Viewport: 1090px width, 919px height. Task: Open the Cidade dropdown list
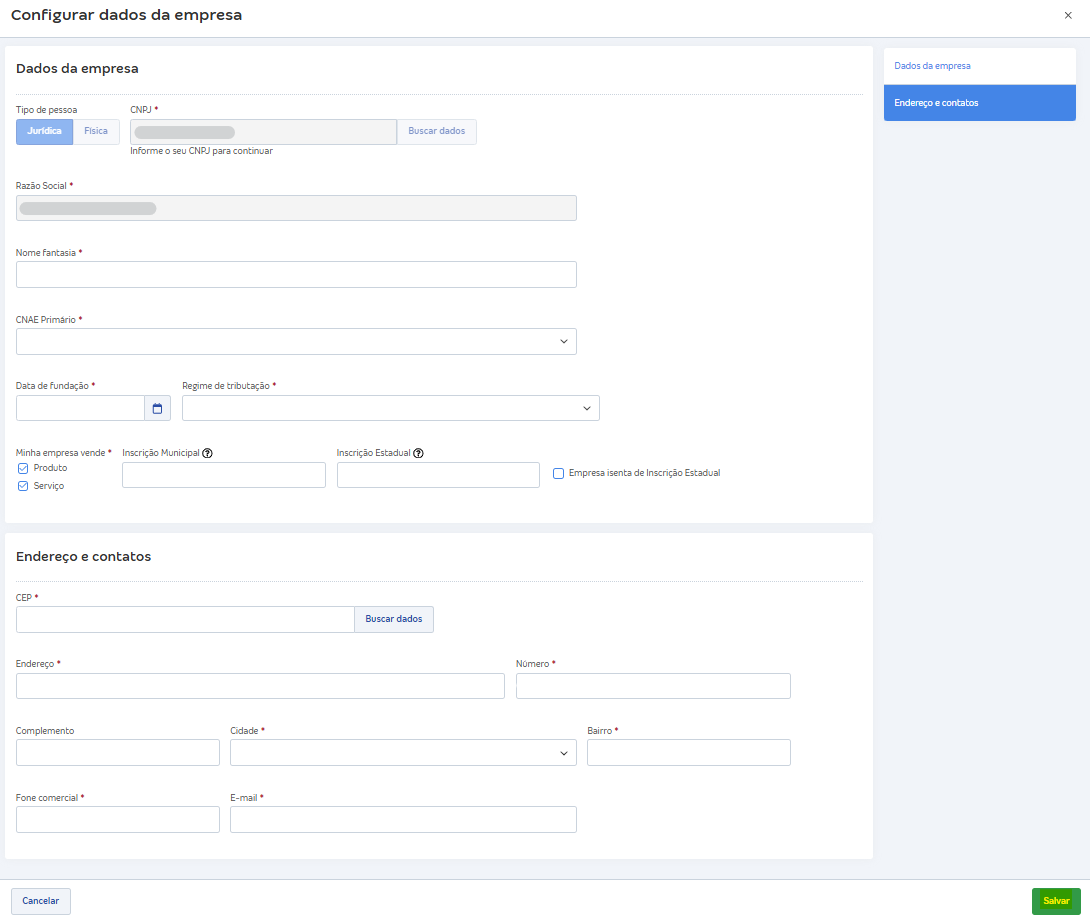point(403,753)
